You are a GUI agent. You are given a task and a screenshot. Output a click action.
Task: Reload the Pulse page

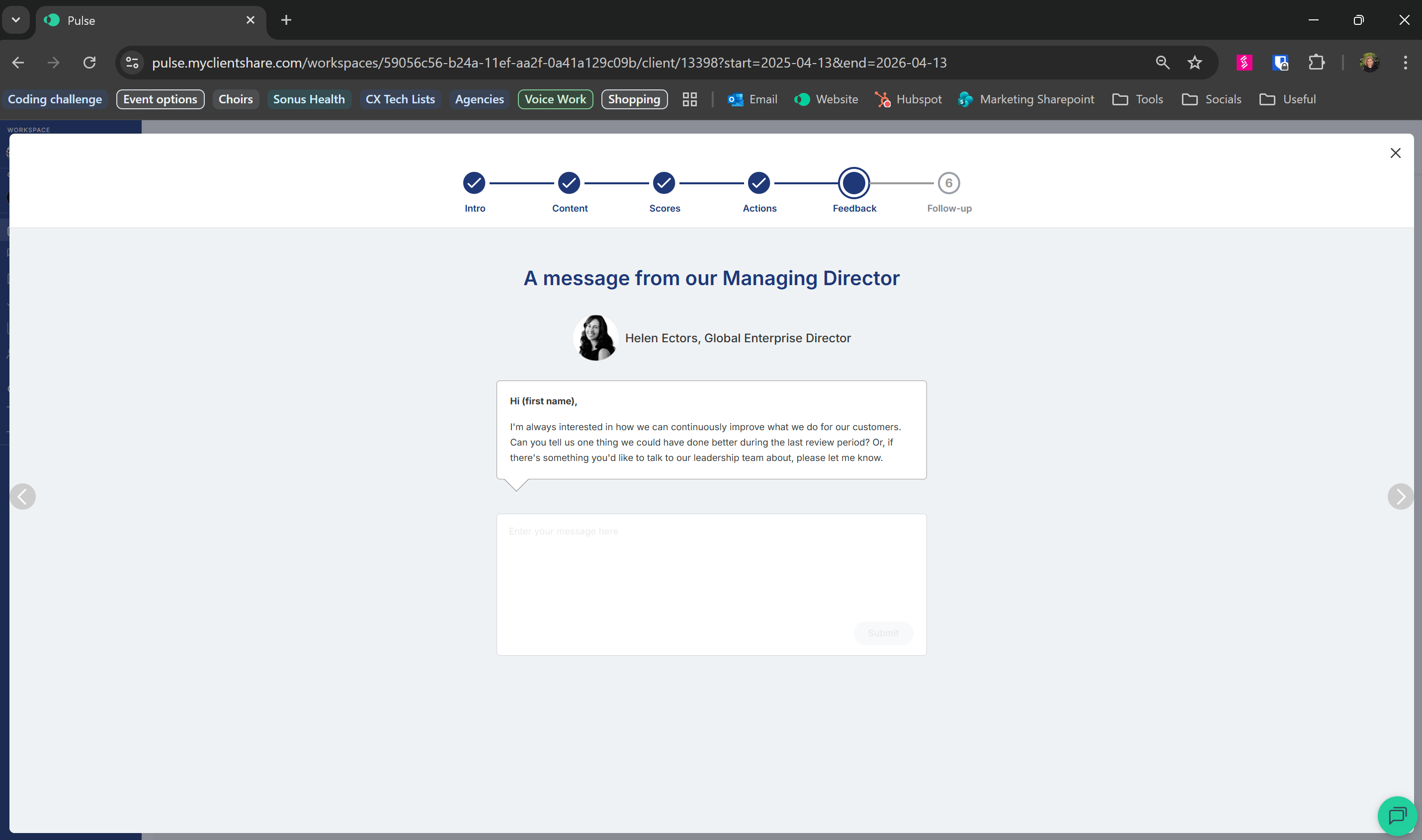tap(89, 62)
